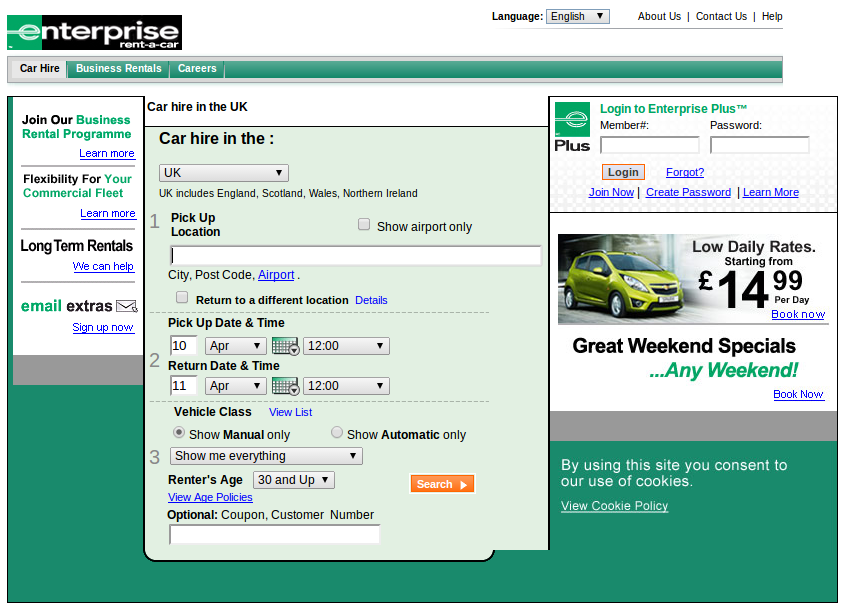Image resolution: width=846 pixels, height=608 pixels.
Task: Open About Us link
Action: [659, 17]
